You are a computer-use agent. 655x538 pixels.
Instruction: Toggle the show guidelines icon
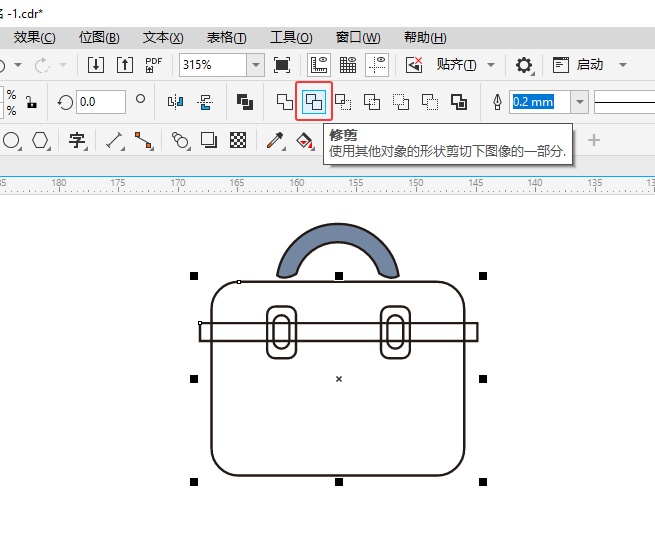377,65
